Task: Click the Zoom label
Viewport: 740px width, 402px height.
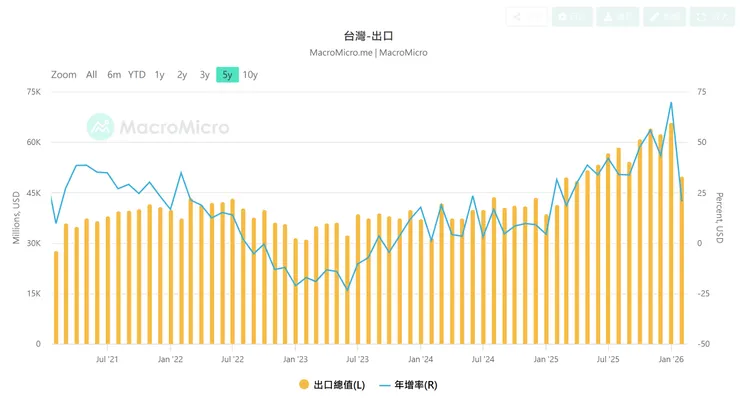Action: 64,75
